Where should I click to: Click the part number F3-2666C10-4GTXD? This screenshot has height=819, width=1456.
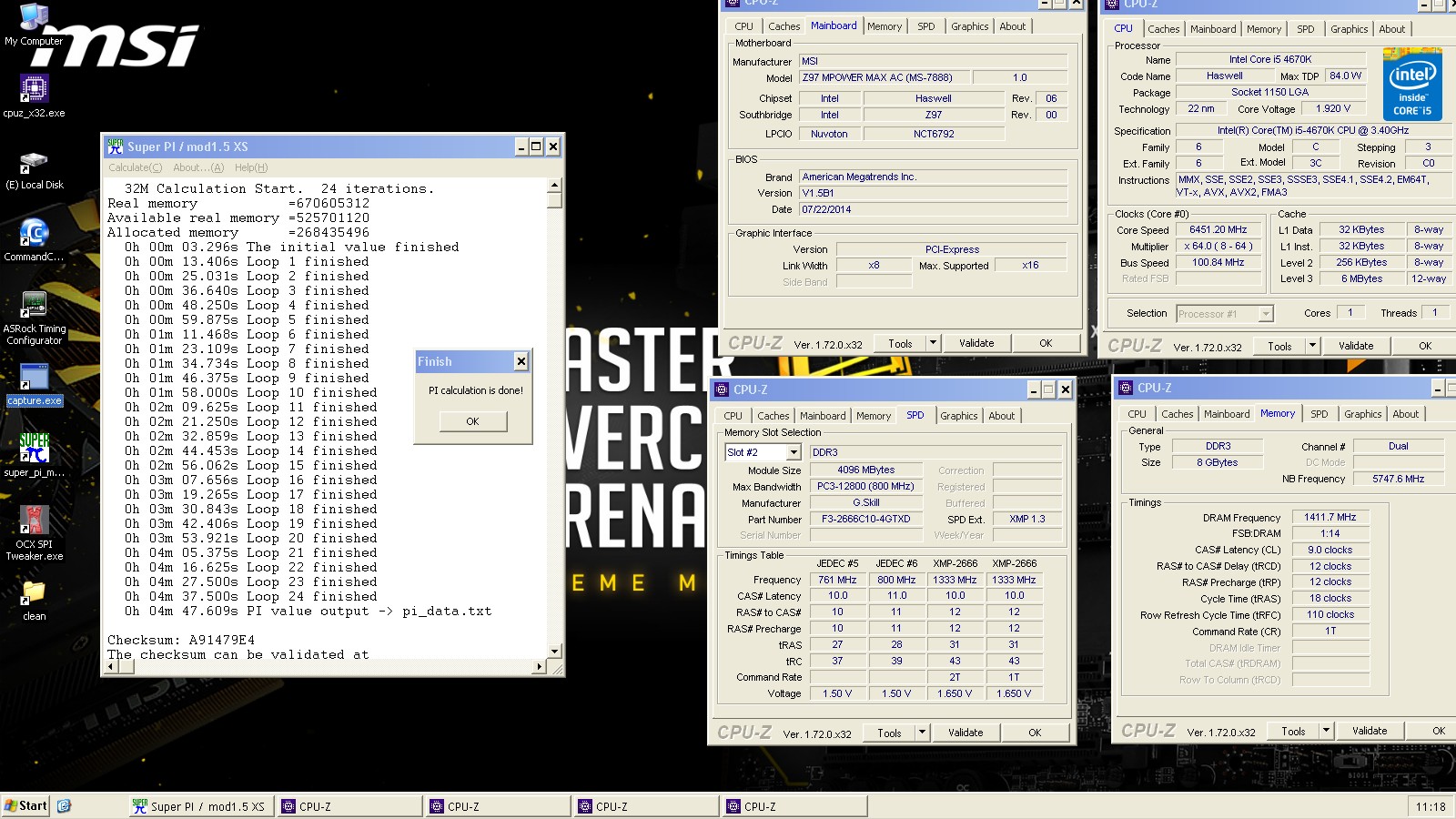(866, 519)
